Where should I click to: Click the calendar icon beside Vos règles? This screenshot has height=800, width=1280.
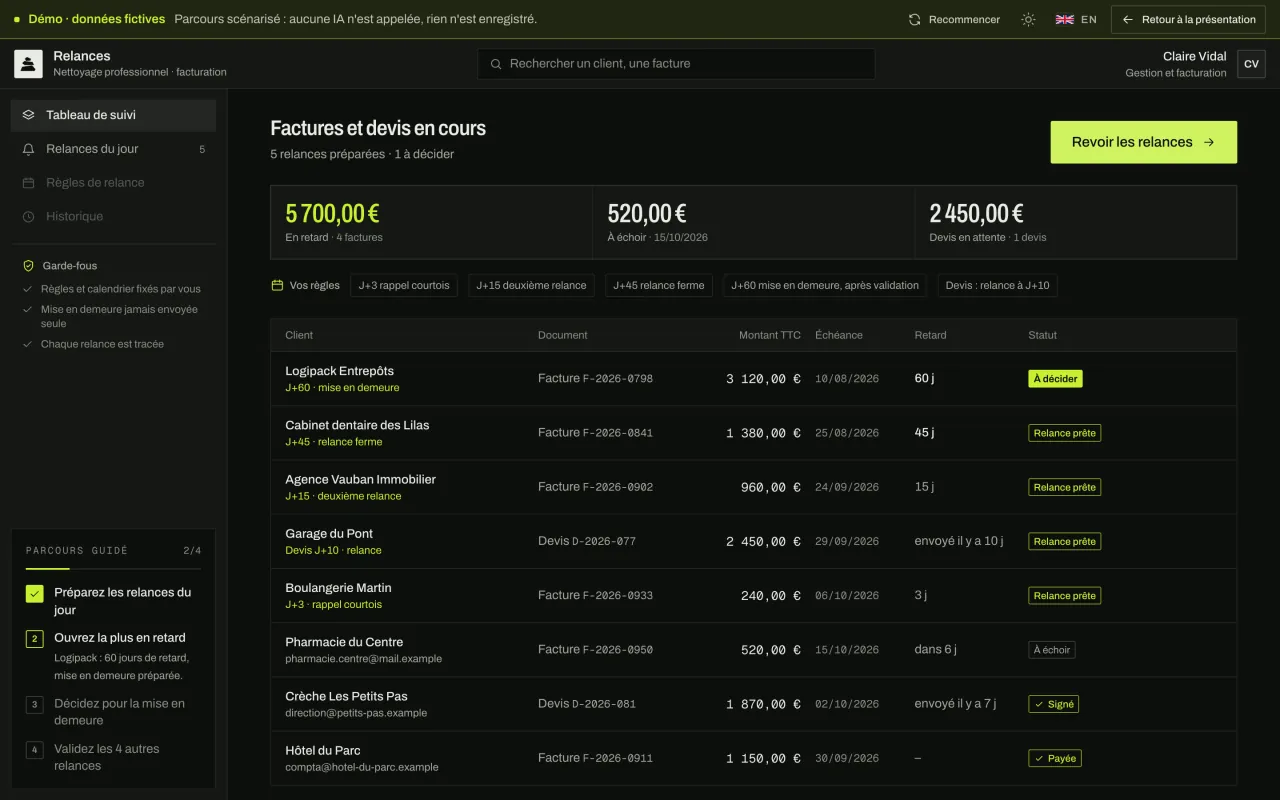tap(277, 285)
